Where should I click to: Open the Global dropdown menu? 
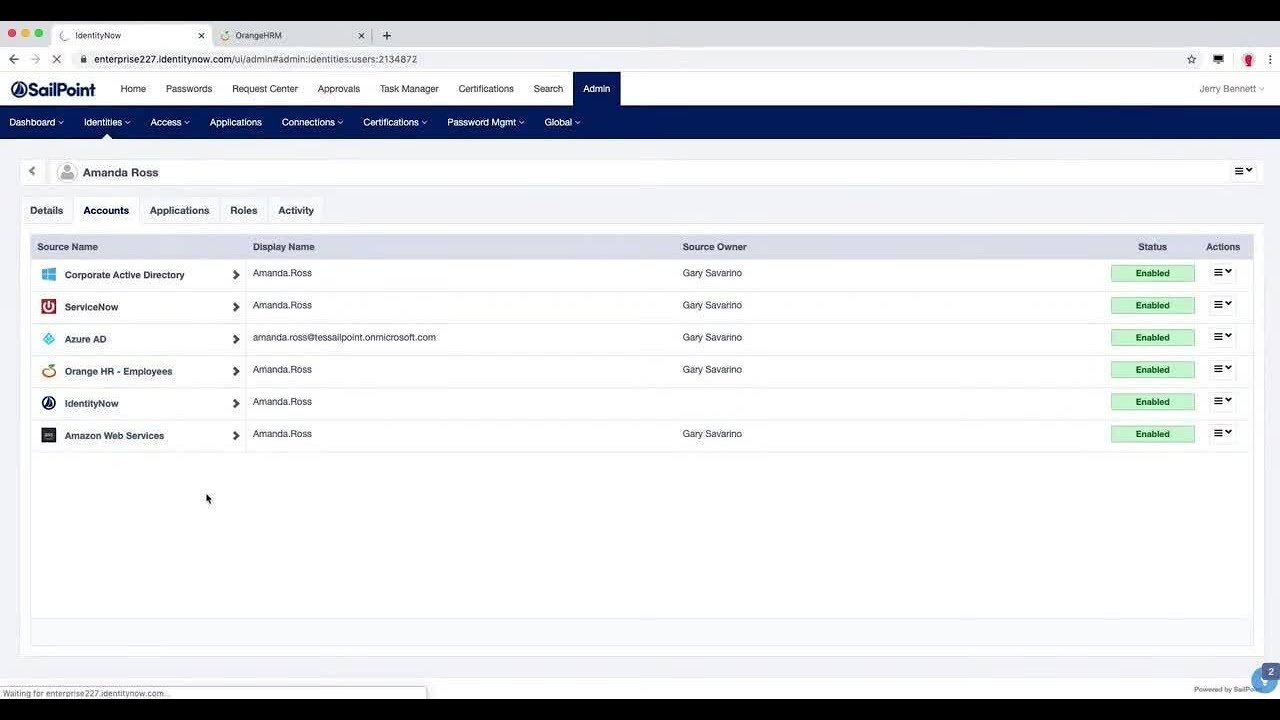point(562,122)
